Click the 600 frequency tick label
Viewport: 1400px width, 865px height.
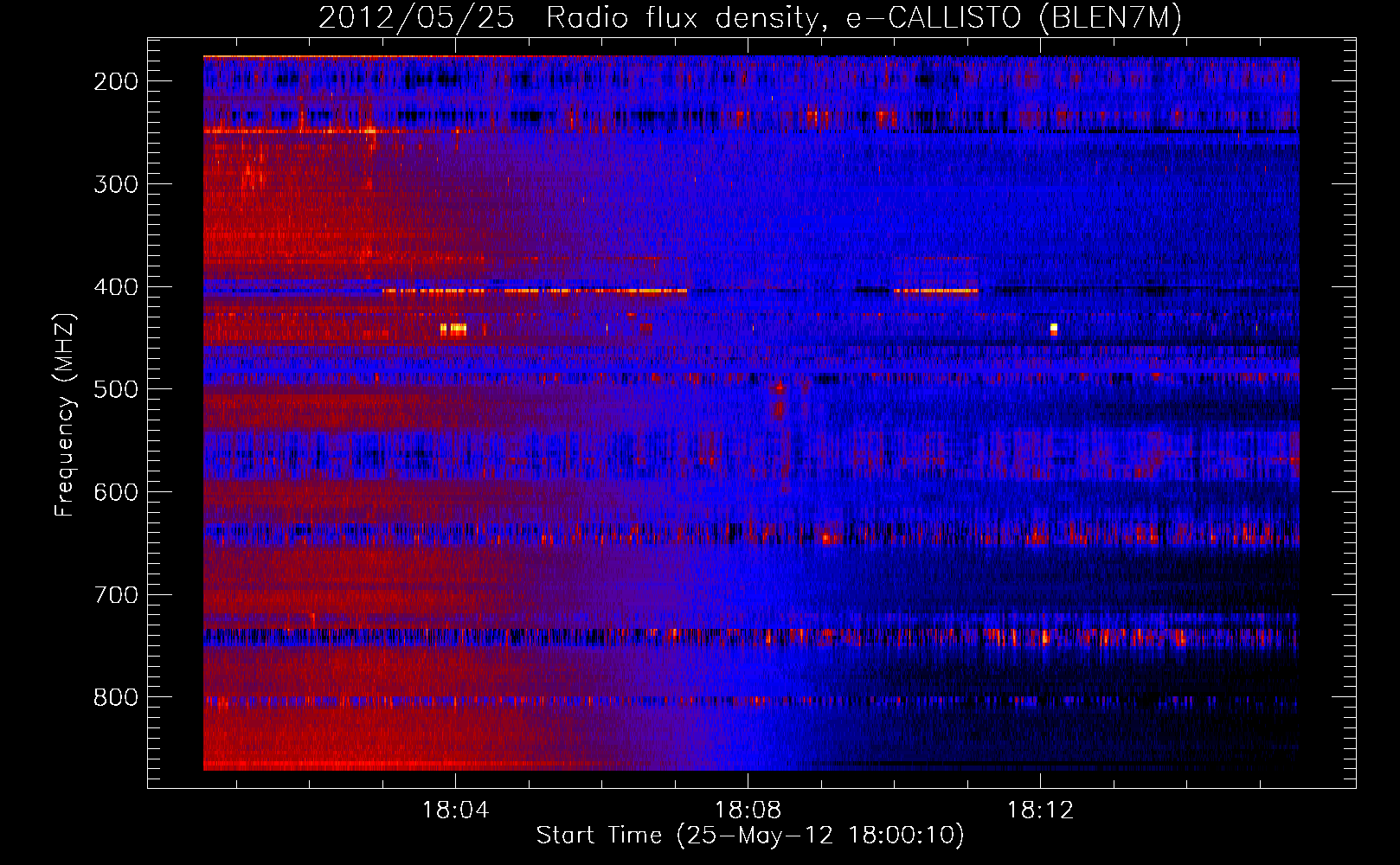point(115,492)
